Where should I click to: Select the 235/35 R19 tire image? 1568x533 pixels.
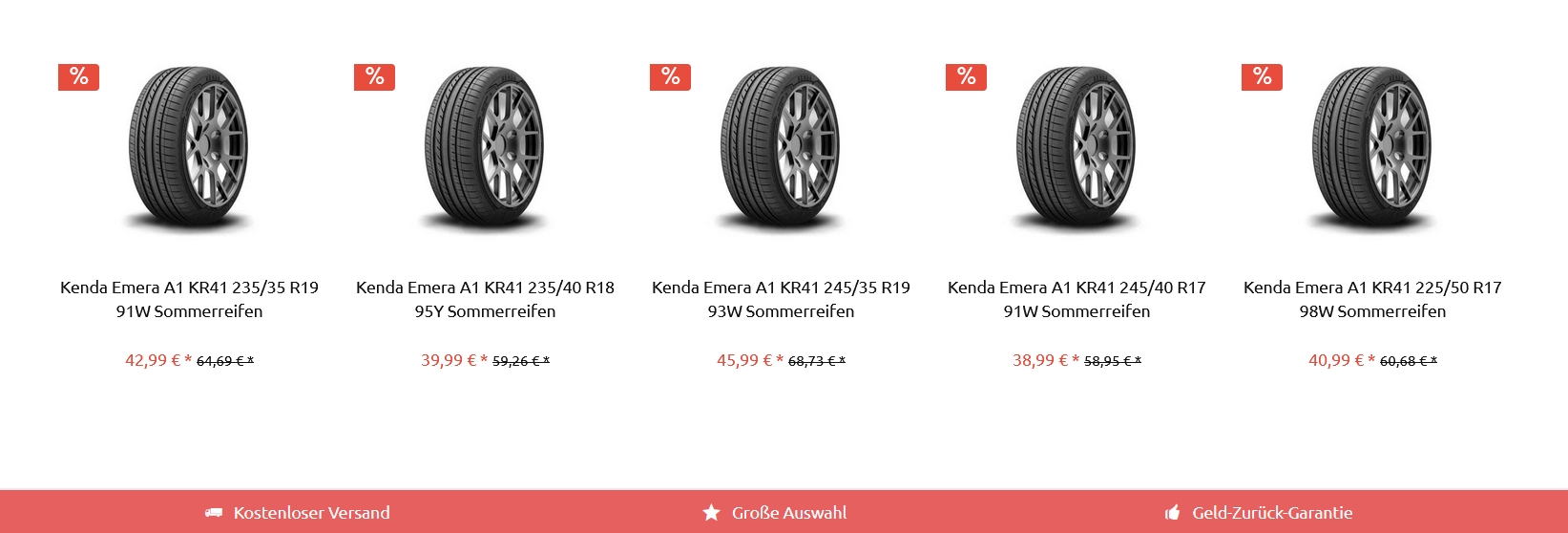click(x=188, y=150)
